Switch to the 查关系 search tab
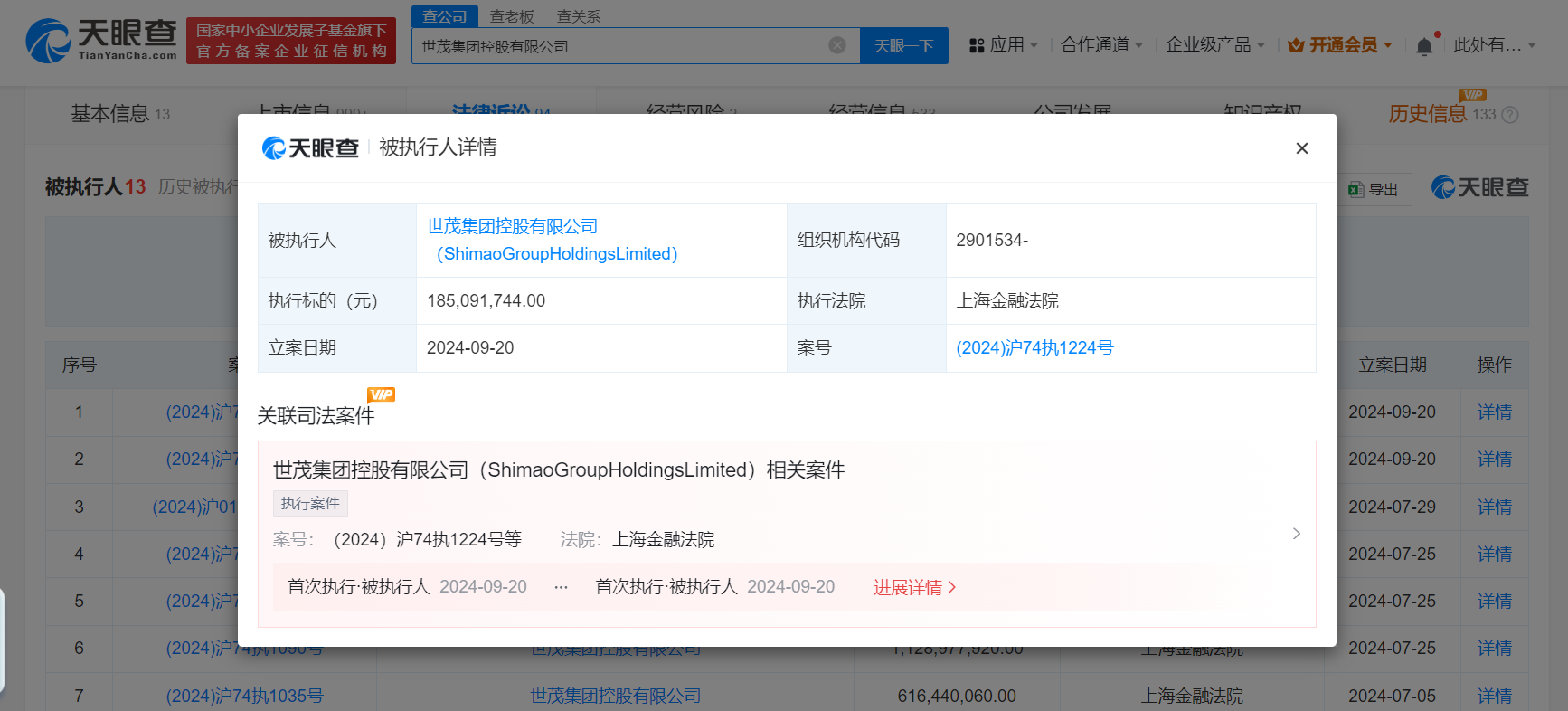1568x711 pixels. (579, 16)
